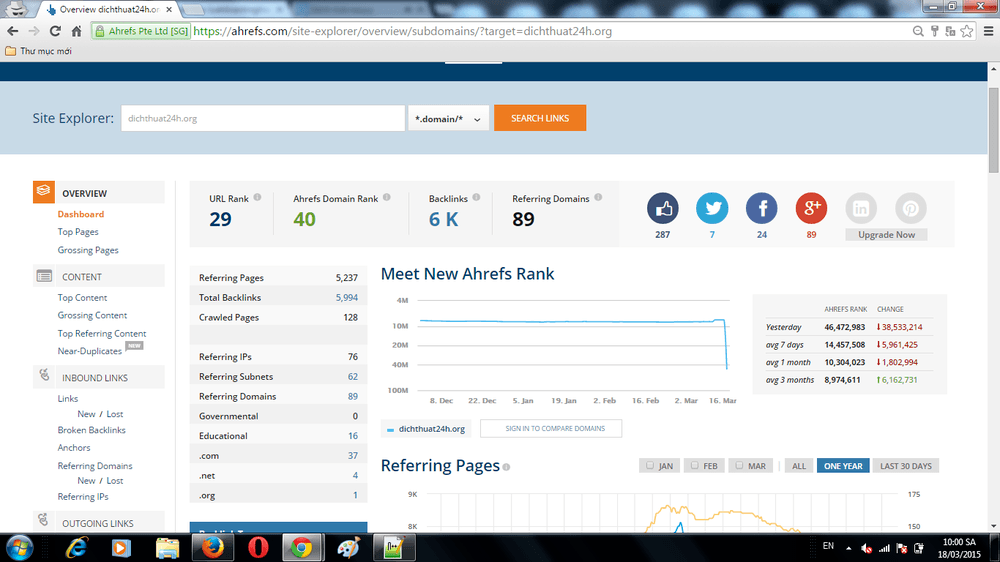The width and height of the screenshot is (1000, 562).
Task: Open the *.domain/* mode dropdown
Action: pyautogui.click(x=448, y=118)
